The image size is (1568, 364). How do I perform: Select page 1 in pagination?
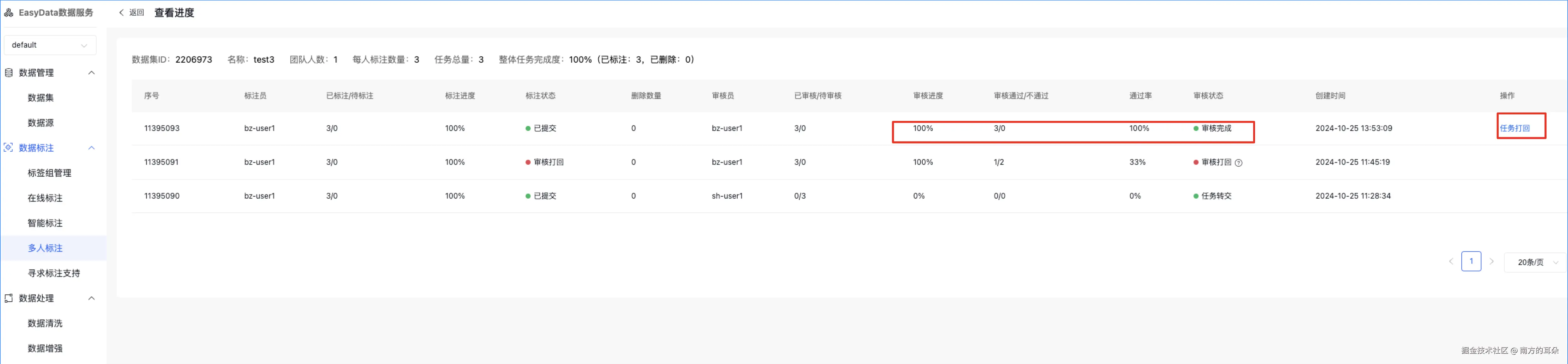(x=1470, y=262)
